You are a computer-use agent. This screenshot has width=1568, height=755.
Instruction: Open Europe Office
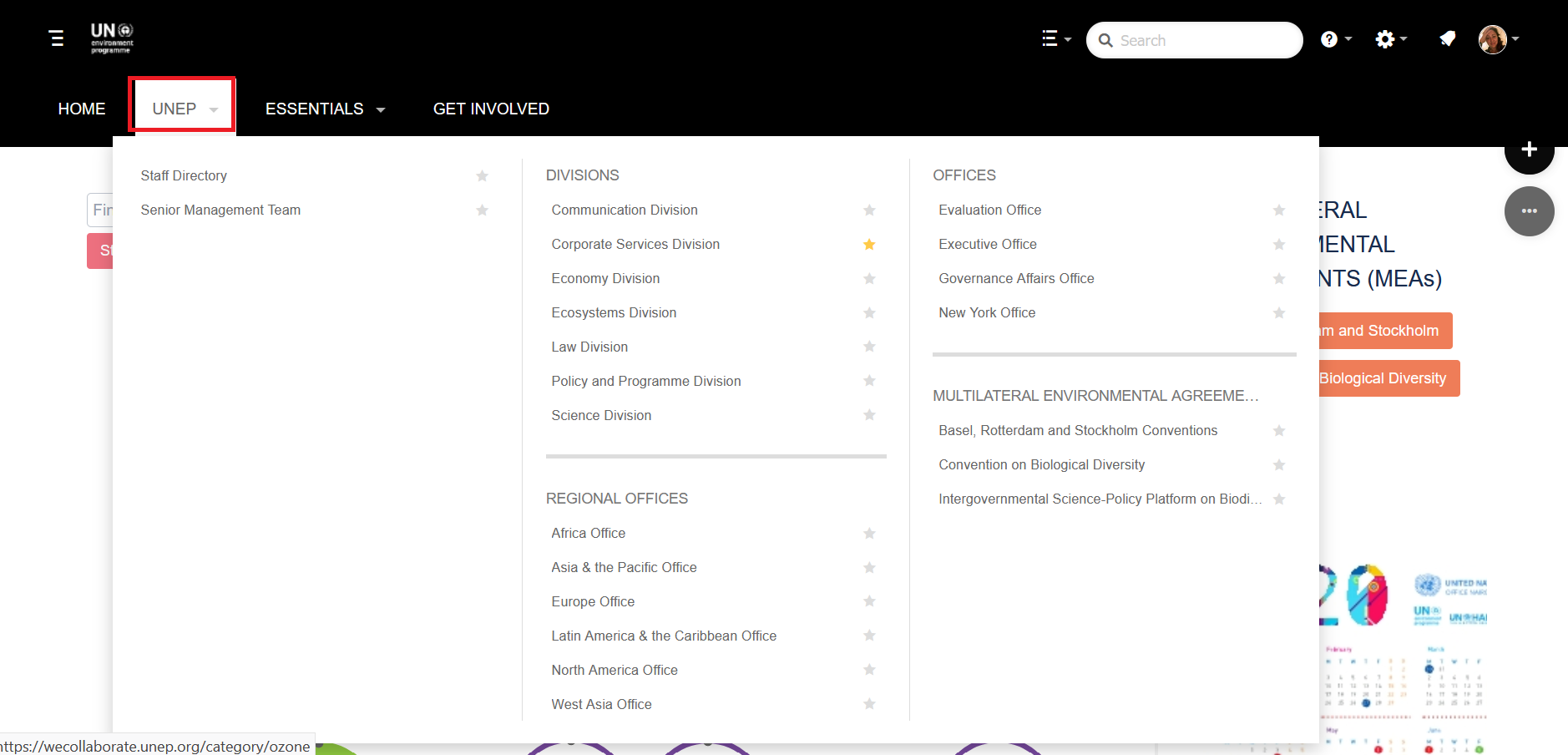(x=593, y=601)
